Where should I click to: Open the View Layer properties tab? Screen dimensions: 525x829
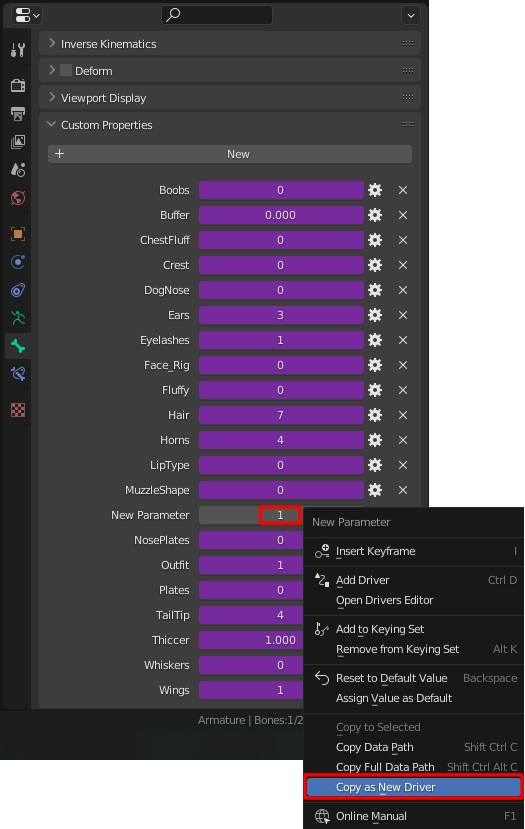pos(17,142)
